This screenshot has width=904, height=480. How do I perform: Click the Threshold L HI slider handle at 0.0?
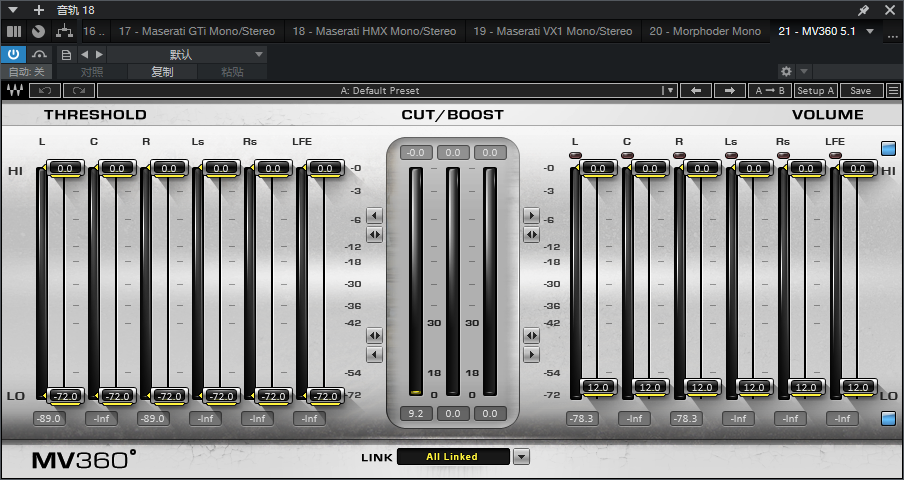(64, 168)
